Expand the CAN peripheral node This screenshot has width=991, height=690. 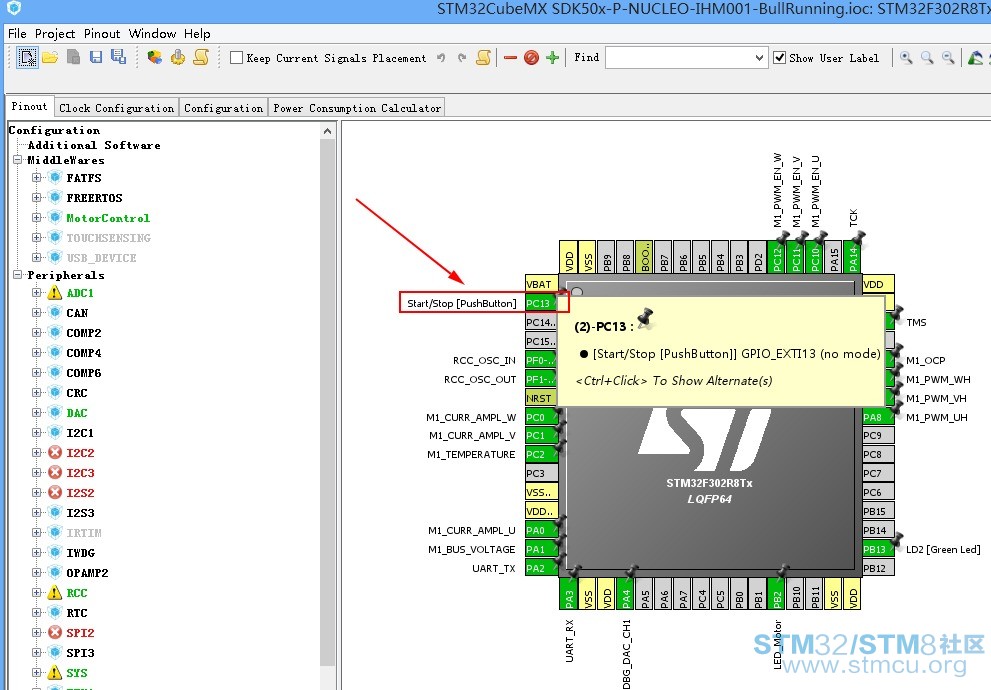tap(37, 312)
